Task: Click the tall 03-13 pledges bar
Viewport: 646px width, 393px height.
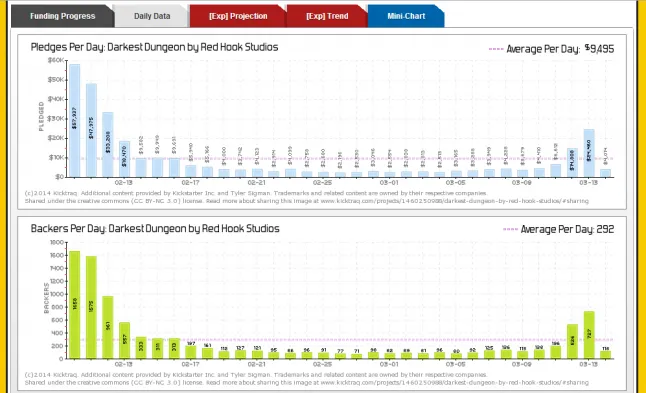Action: pyautogui.click(x=589, y=153)
